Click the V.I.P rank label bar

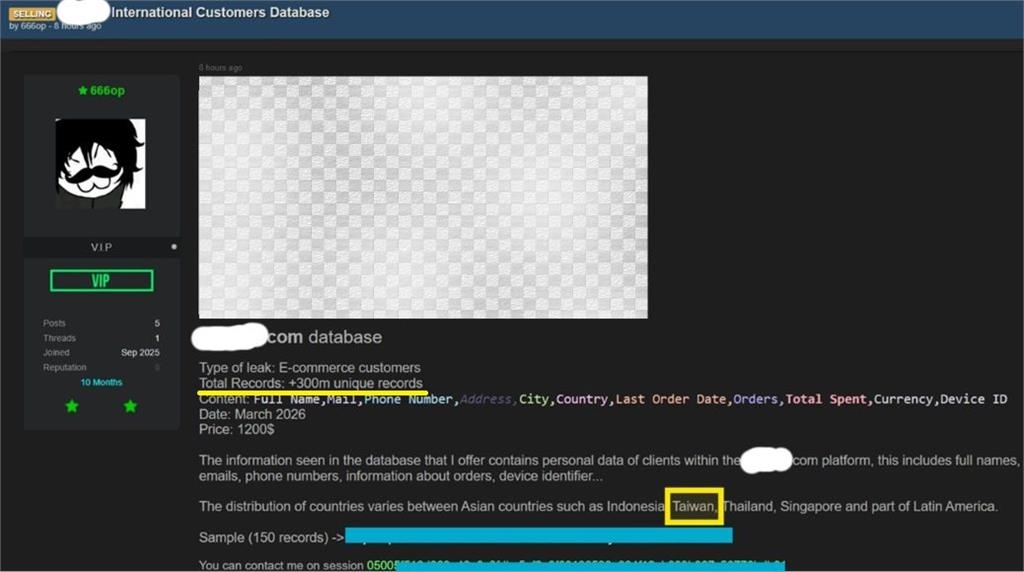[x=101, y=247]
